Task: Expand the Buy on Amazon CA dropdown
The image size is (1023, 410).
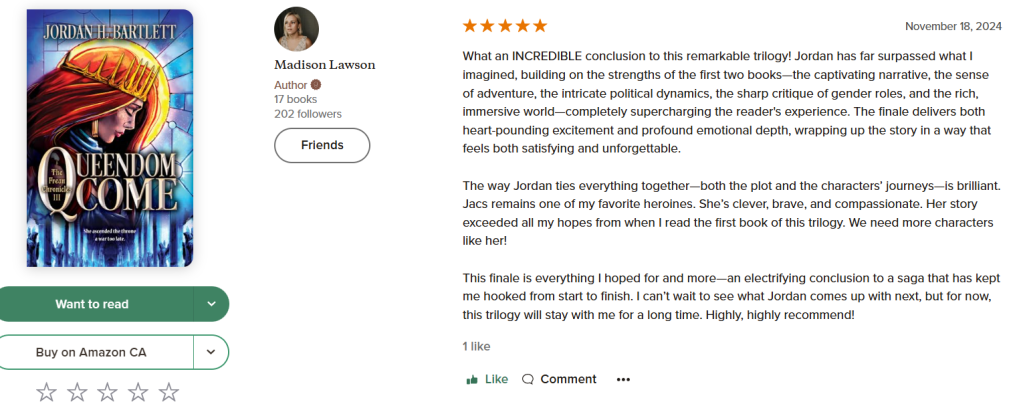Action: coord(211,352)
